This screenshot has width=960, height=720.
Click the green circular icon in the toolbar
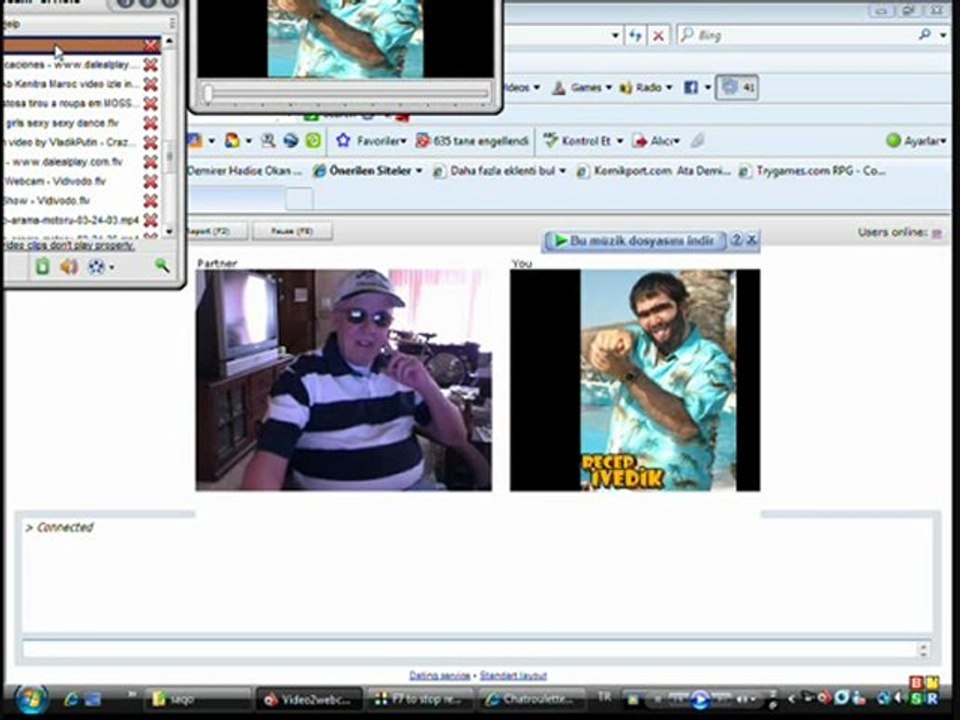click(313, 141)
